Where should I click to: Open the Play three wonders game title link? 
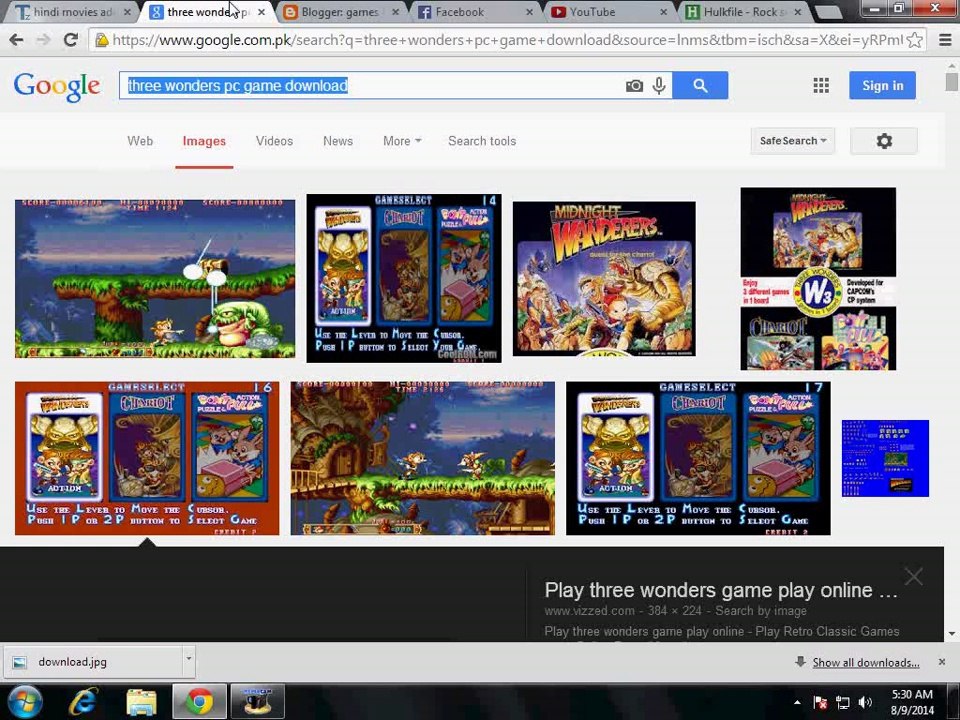pyautogui.click(x=721, y=590)
